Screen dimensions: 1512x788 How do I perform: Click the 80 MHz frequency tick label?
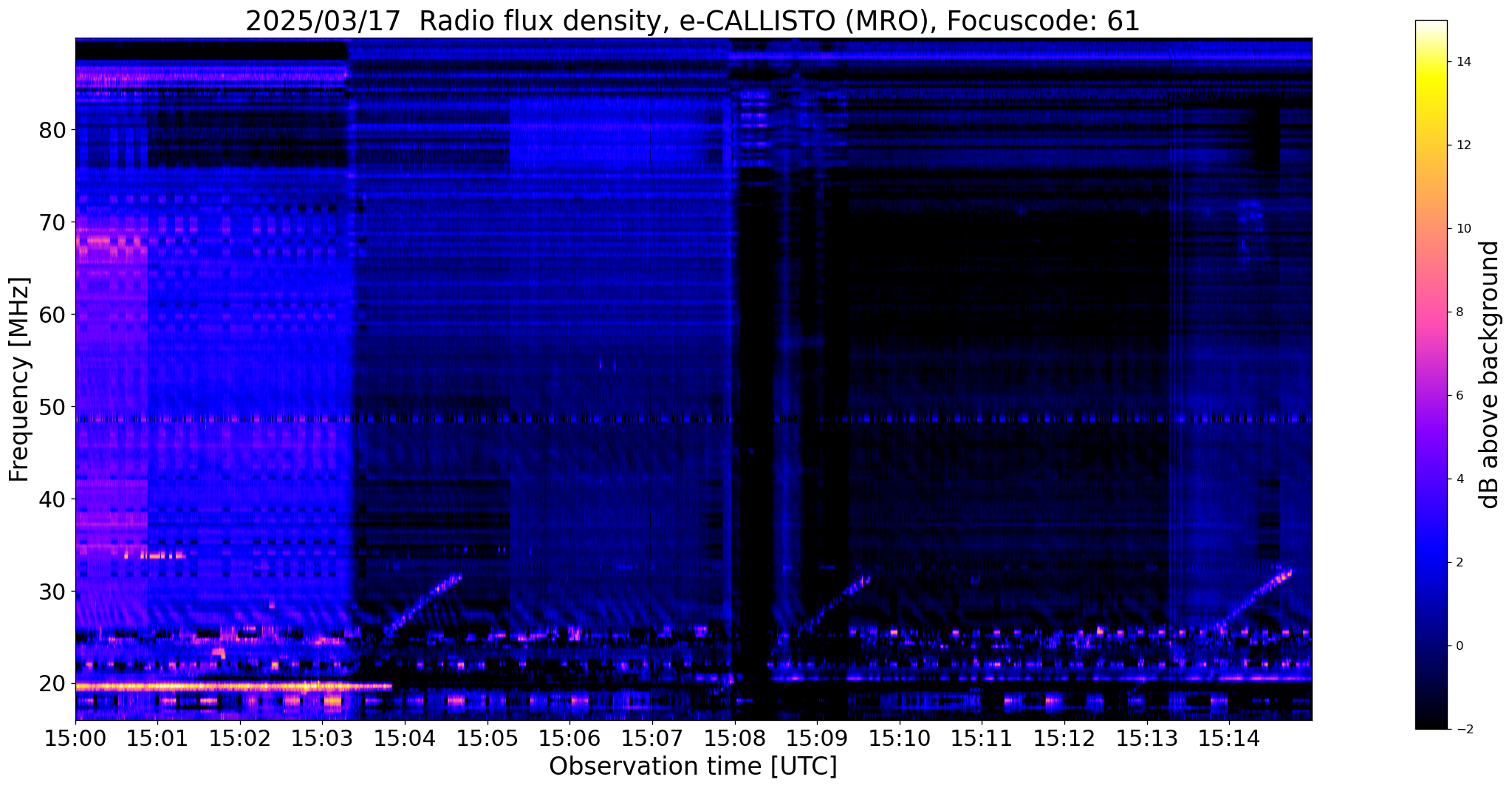(x=52, y=130)
